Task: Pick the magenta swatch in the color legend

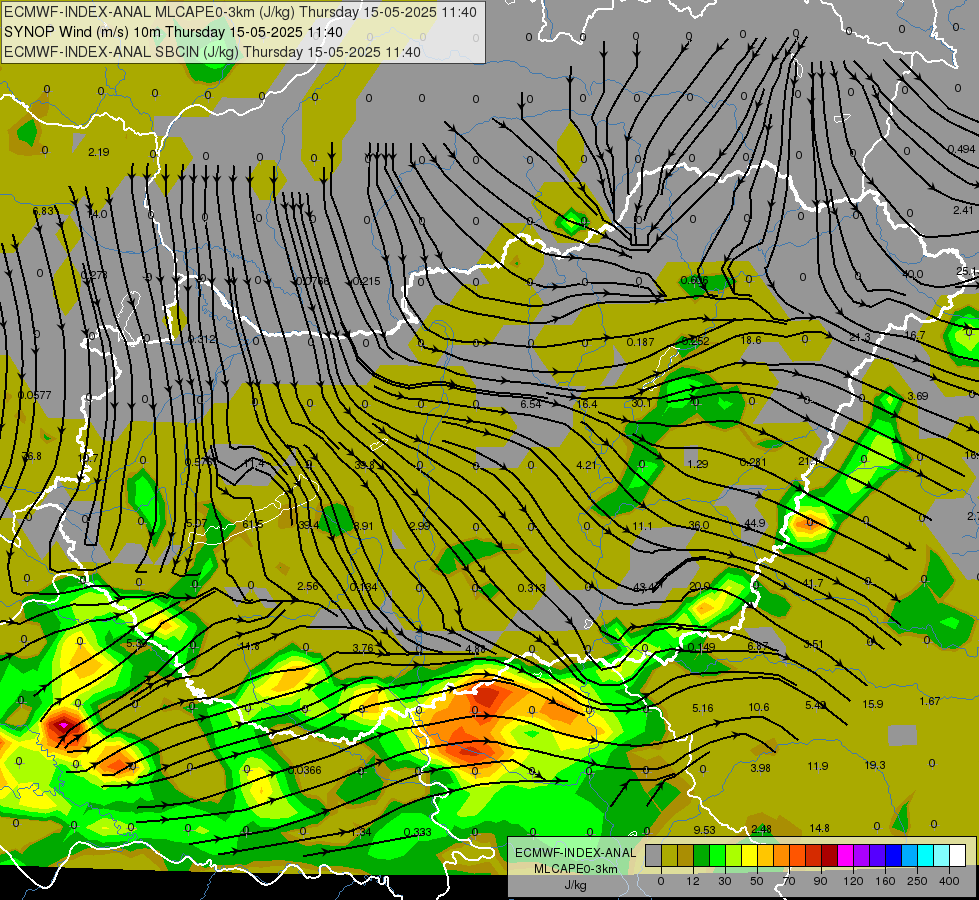Action: [x=845, y=855]
